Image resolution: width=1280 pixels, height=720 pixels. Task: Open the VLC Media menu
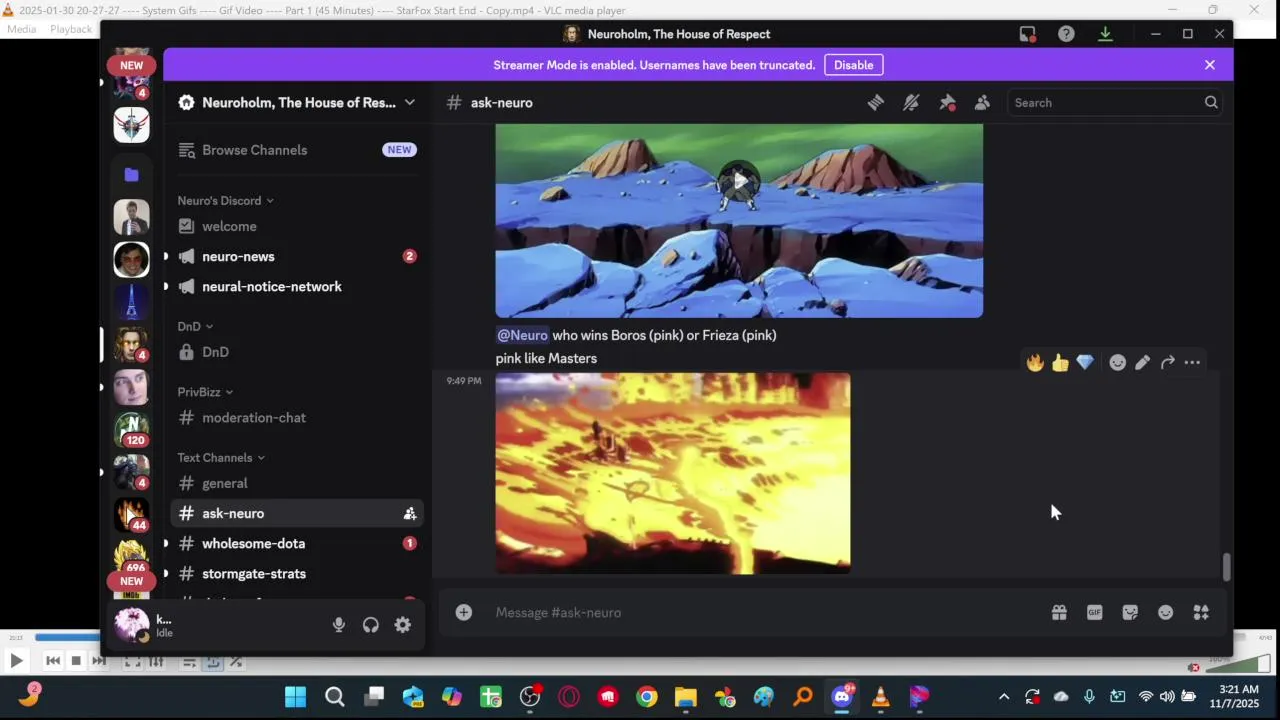21,29
